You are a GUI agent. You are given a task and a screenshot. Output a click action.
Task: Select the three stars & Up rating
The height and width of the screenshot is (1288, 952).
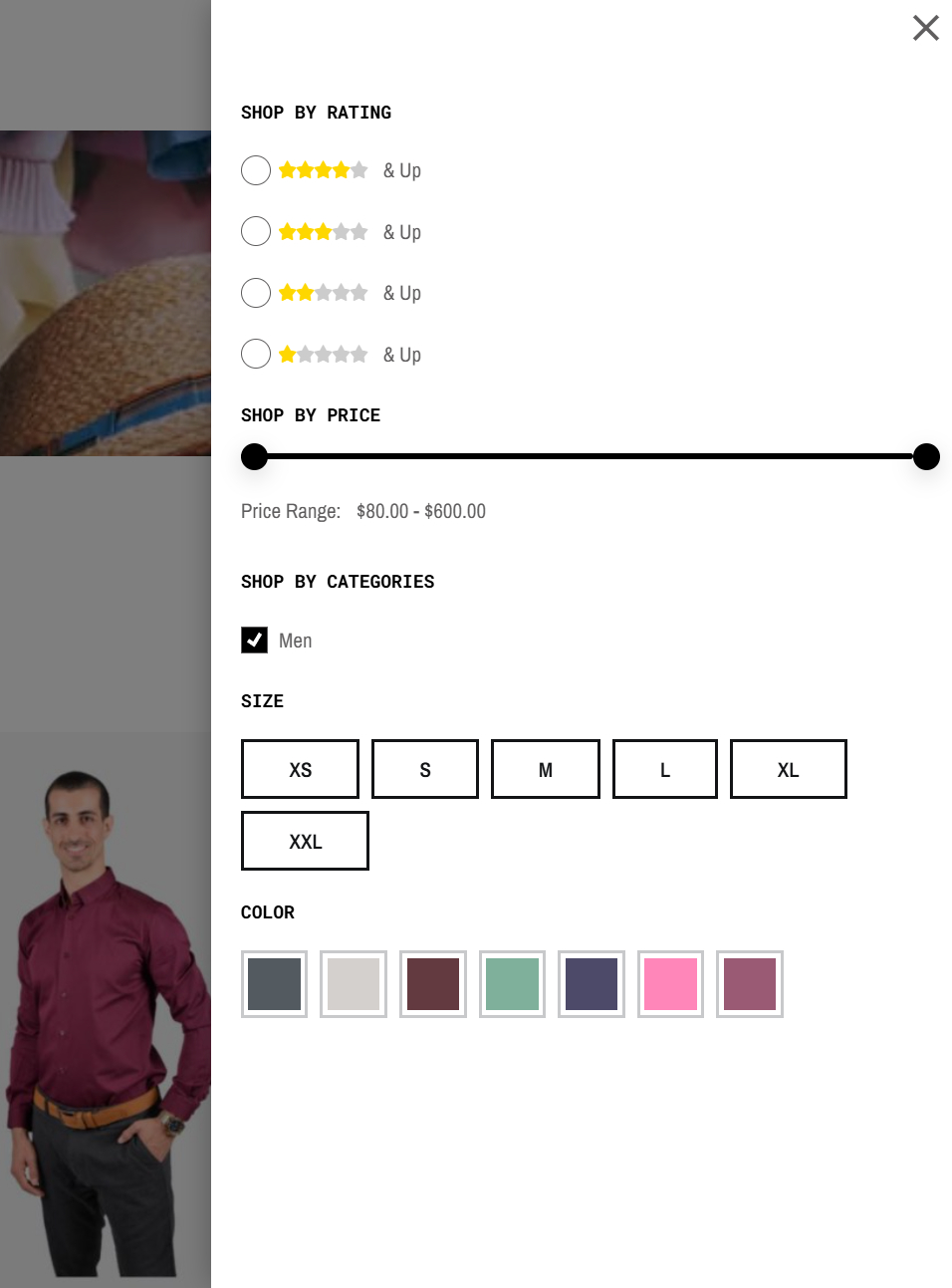[x=256, y=231]
